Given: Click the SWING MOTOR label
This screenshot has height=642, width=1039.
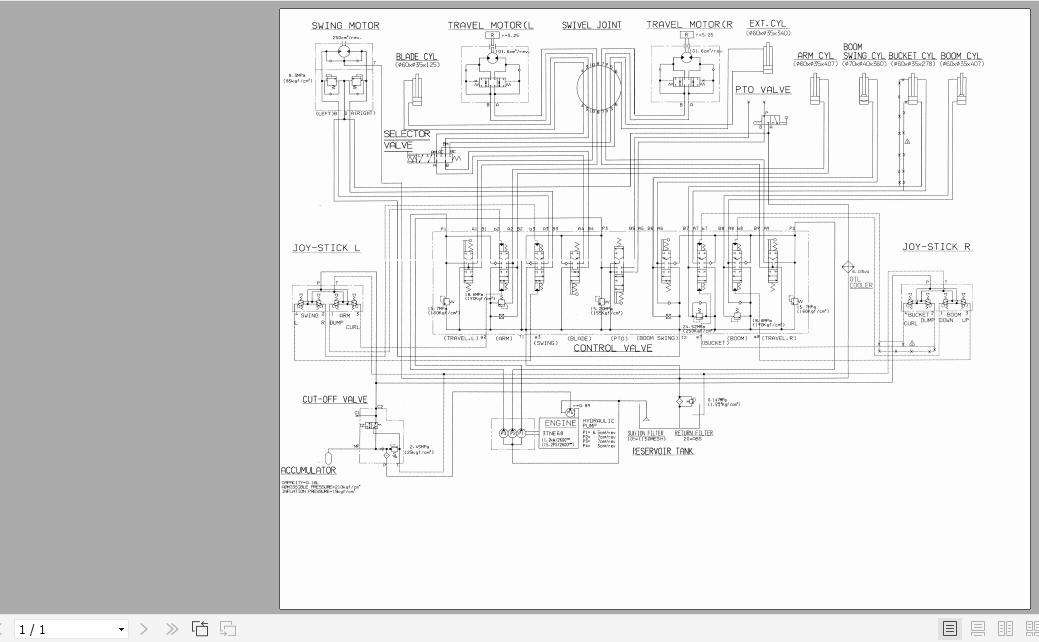Looking at the screenshot, I should click(x=345, y=26).
